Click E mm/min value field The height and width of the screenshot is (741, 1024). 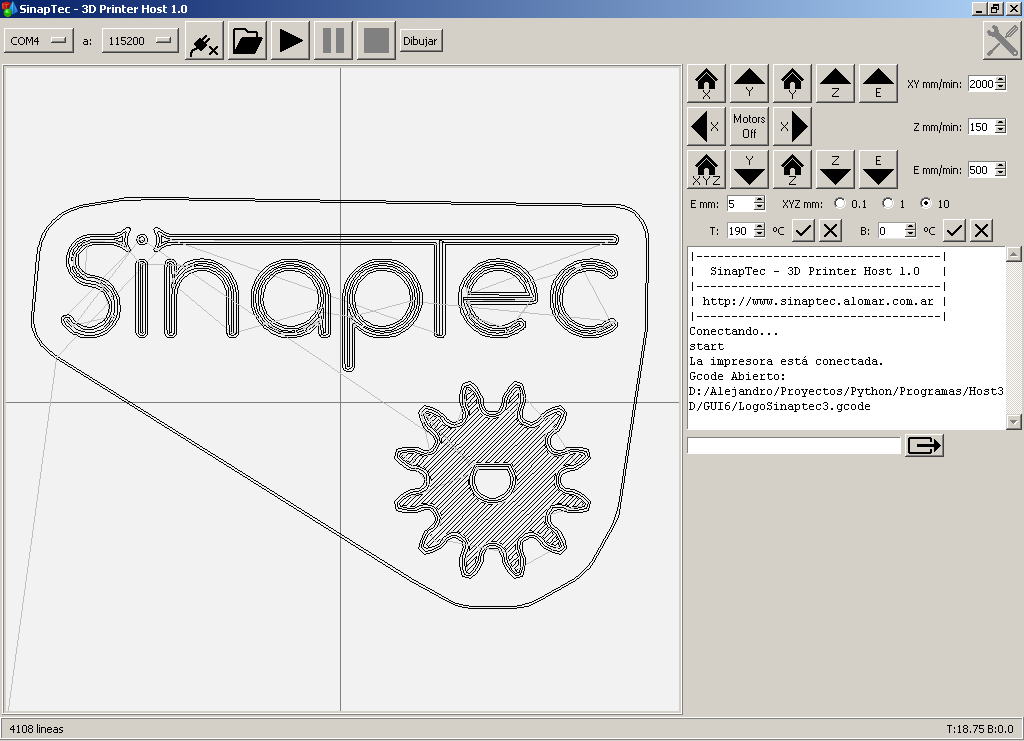click(981, 170)
